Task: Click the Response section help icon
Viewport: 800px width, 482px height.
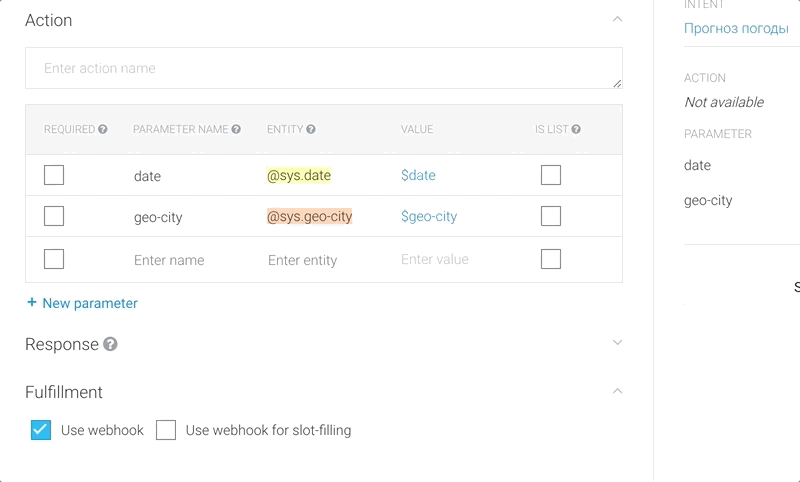Action: pyautogui.click(x=110, y=345)
